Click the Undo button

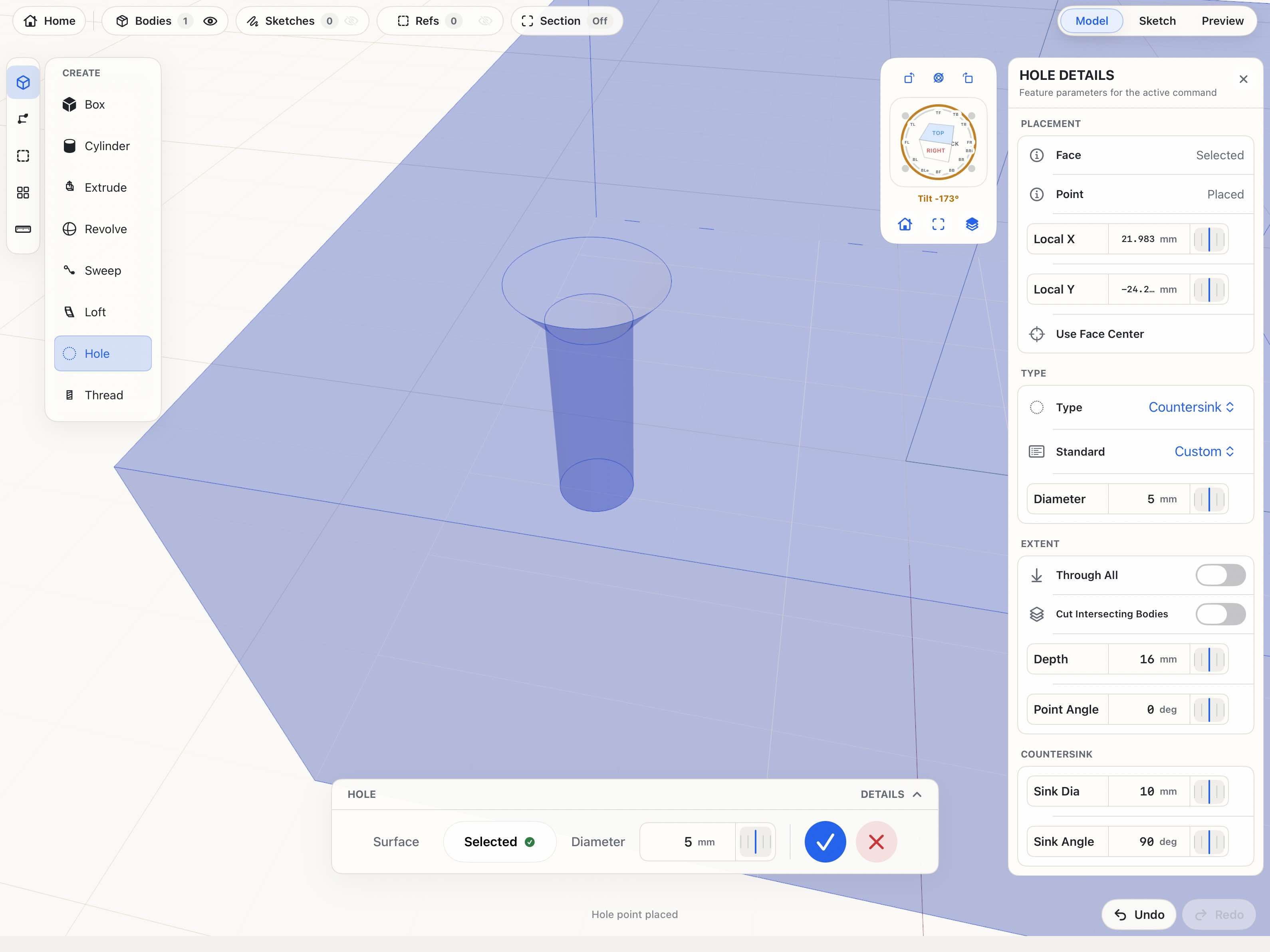(x=1139, y=915)
